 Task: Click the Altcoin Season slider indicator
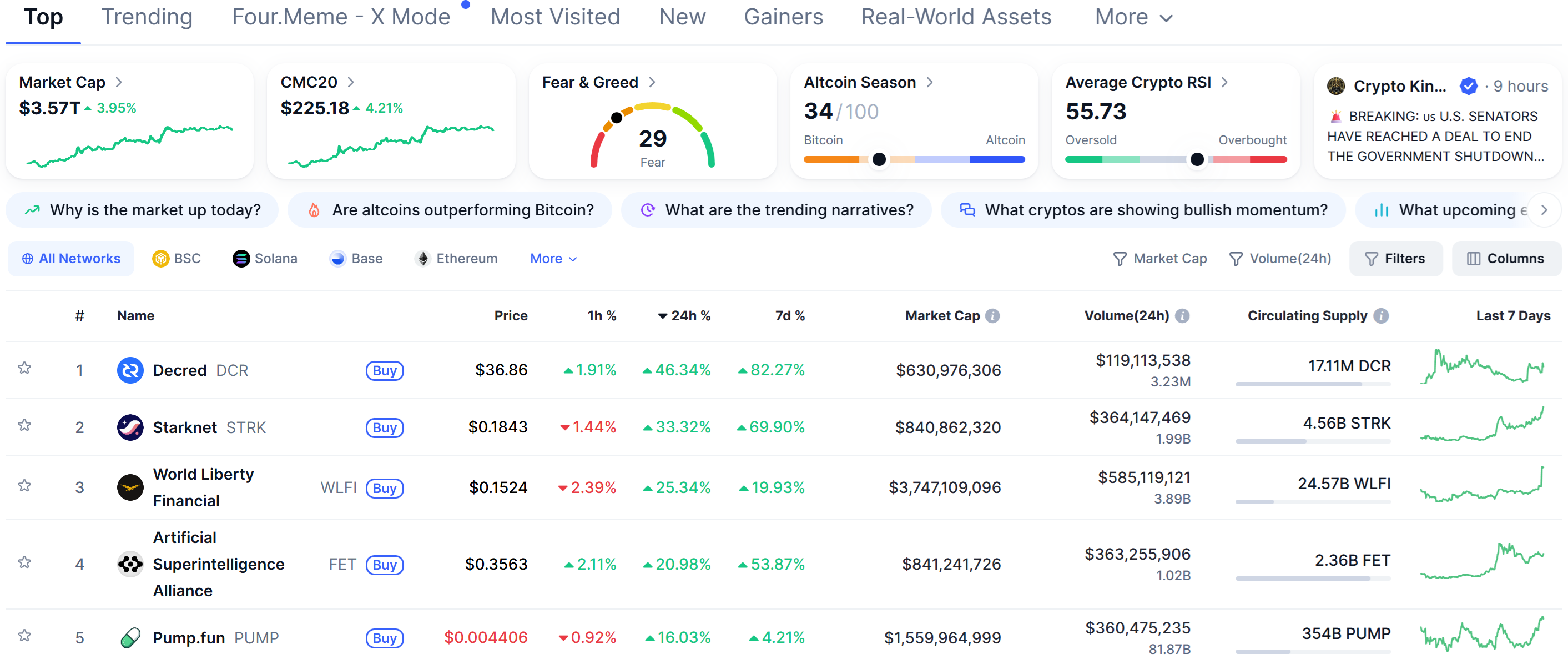pyautogui.click(x=878, y=159)
